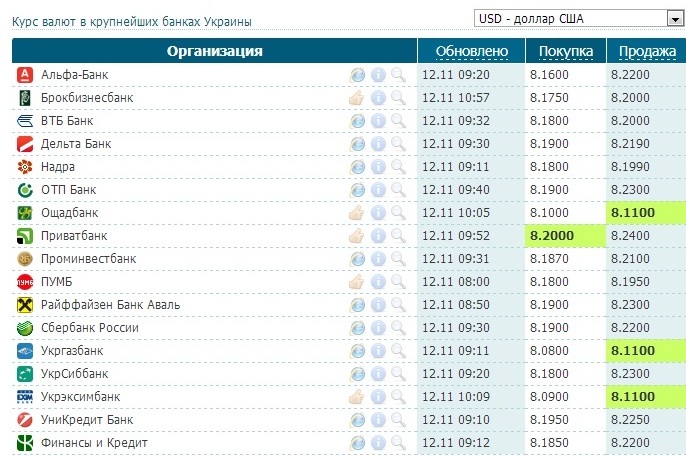Open the Ощадбанк bank name
The width and height of the screenshot is (686, 456).
(70, 213)
